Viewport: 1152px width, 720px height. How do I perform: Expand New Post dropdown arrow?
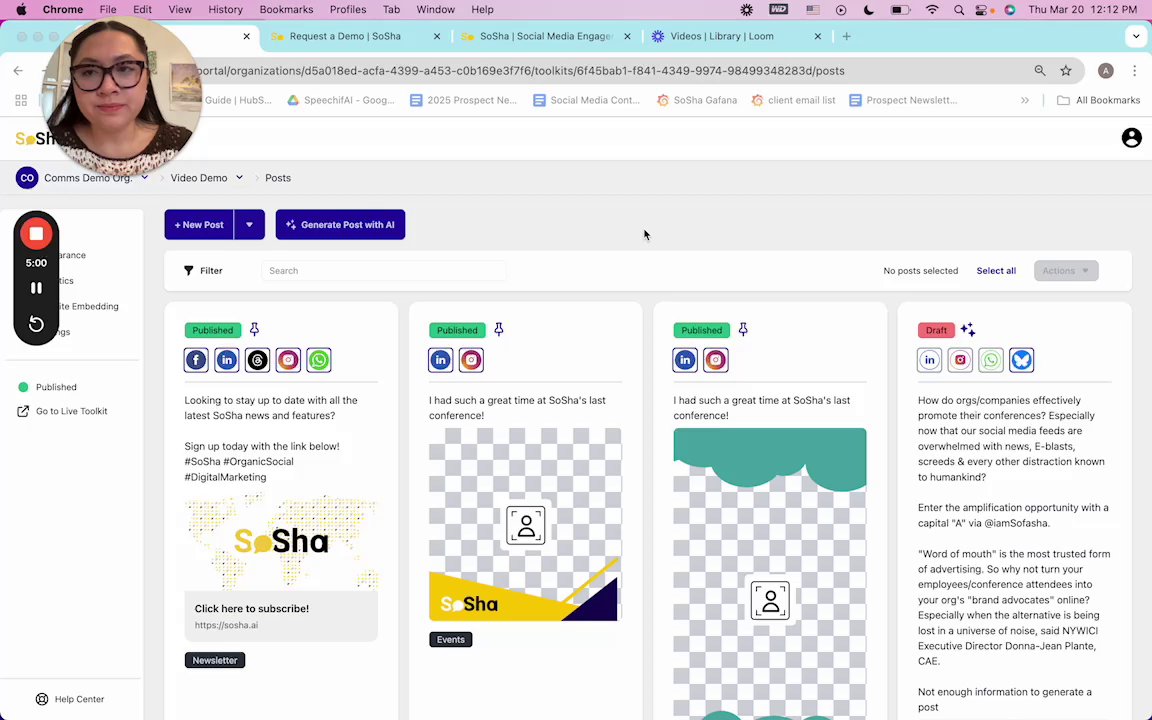point(250,225)
